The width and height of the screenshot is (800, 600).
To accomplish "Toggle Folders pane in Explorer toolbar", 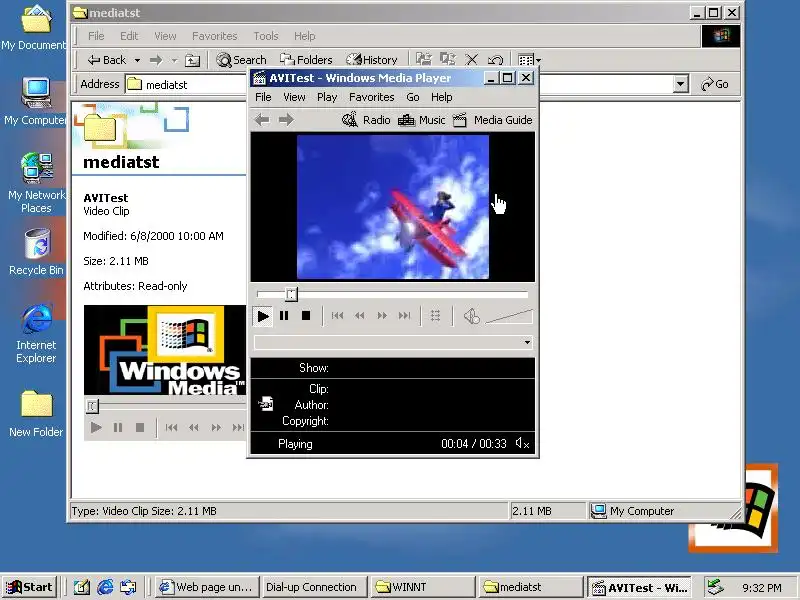I will click(306, 60).
